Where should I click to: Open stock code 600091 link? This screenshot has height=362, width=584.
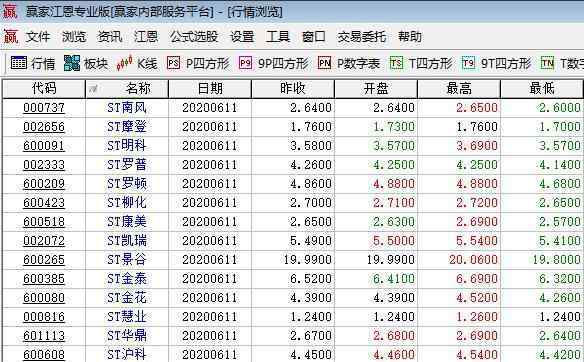(44, 146)
